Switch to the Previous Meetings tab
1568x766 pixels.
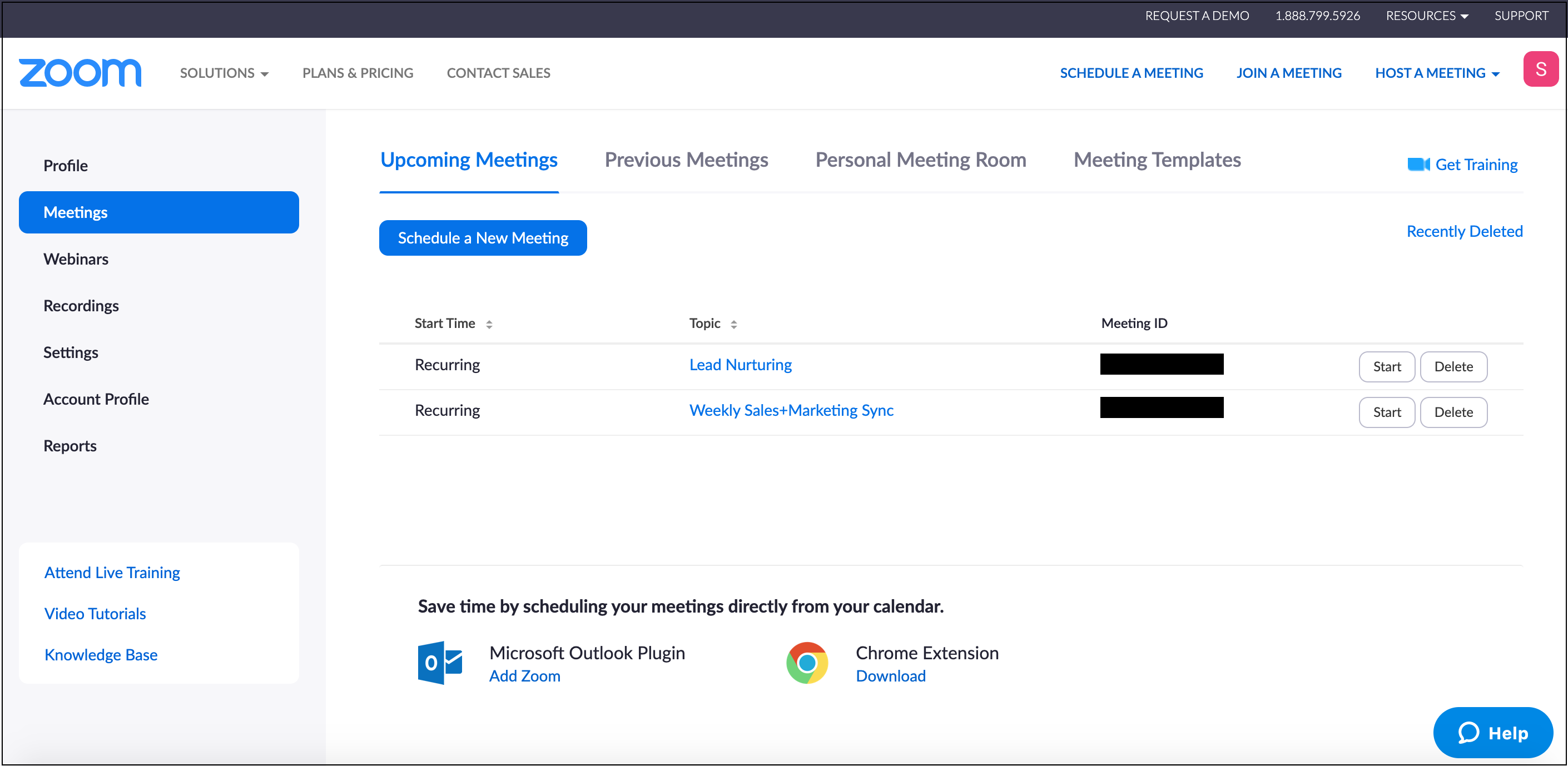pos(687,159)
